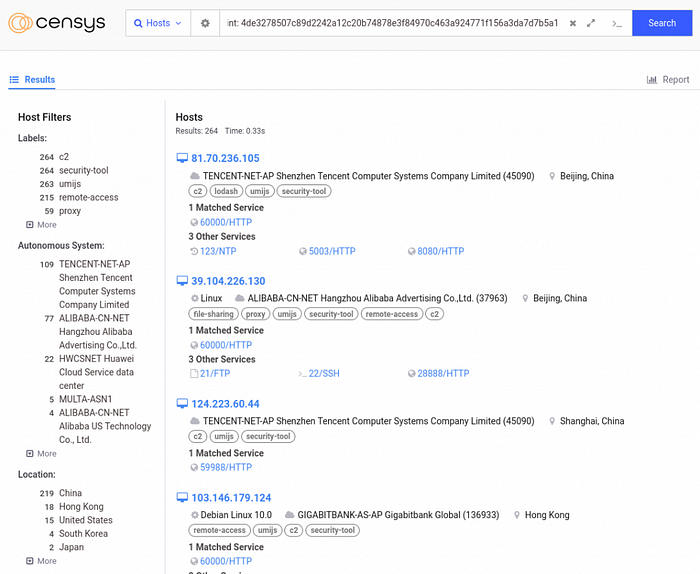Viewport: 700px width, 574px height.
Task: Open 5003/HTTP service link
Action: pyautogui.click(x=332, y=251)
